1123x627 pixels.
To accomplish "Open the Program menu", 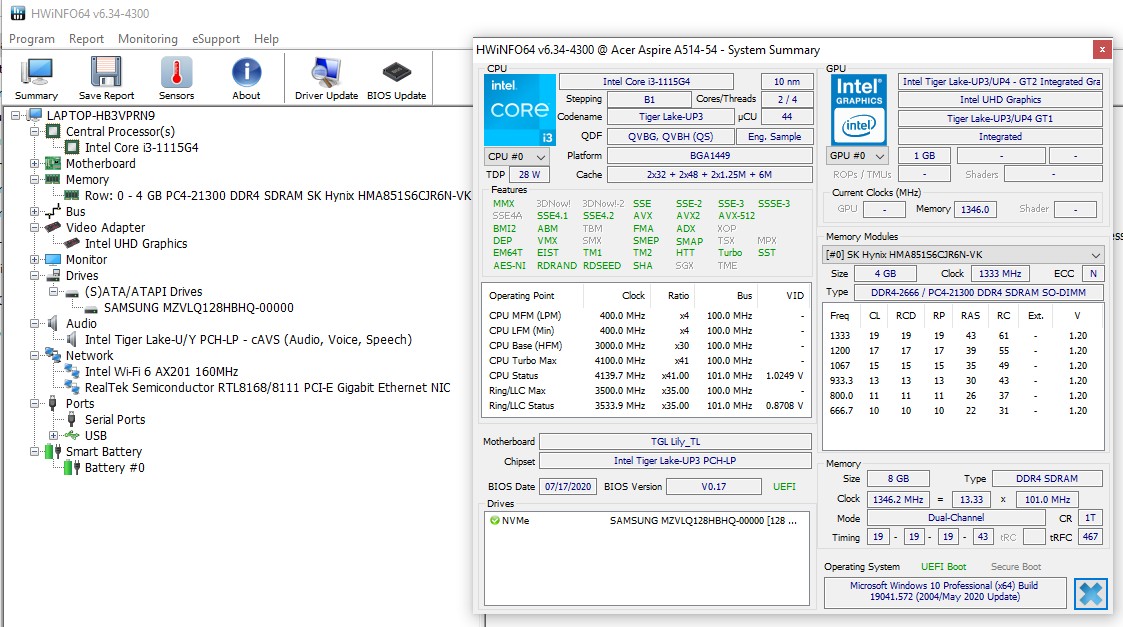I will 32,39.
